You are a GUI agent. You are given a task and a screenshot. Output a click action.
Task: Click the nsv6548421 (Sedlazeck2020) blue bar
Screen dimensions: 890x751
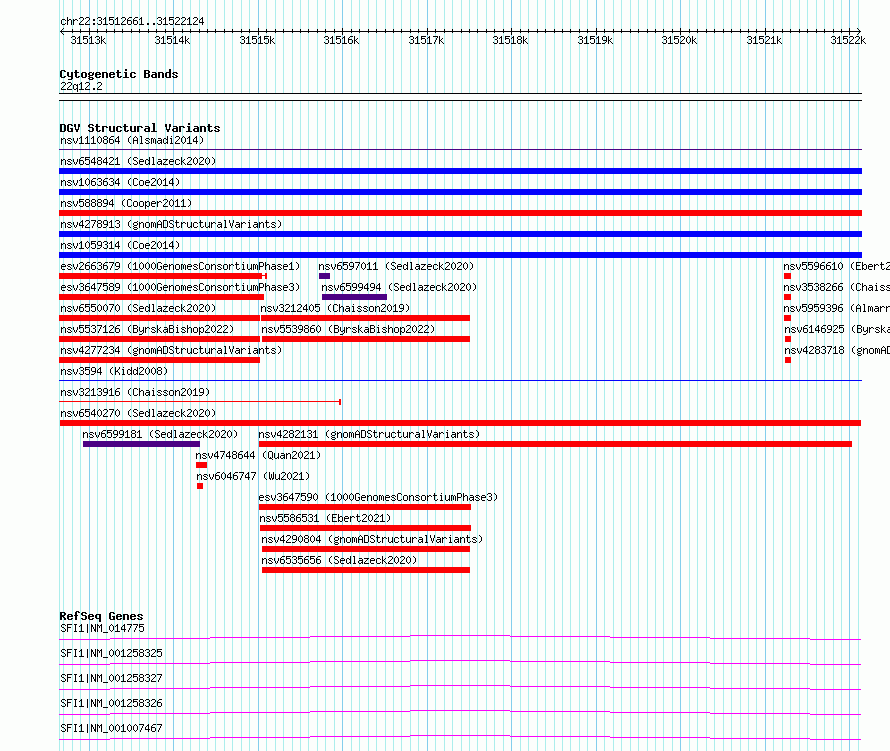point(460,171)
